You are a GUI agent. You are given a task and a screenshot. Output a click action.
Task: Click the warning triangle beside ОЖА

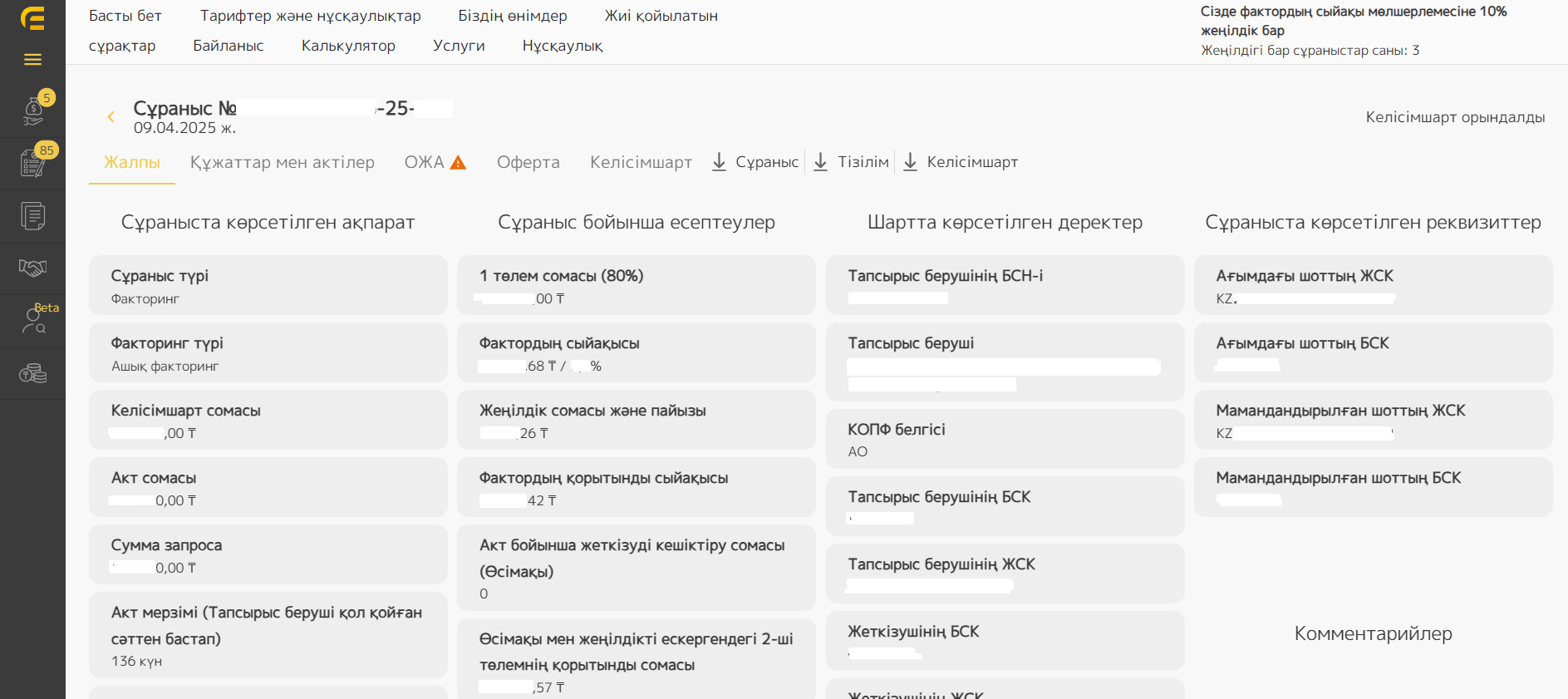coord(458,163)
